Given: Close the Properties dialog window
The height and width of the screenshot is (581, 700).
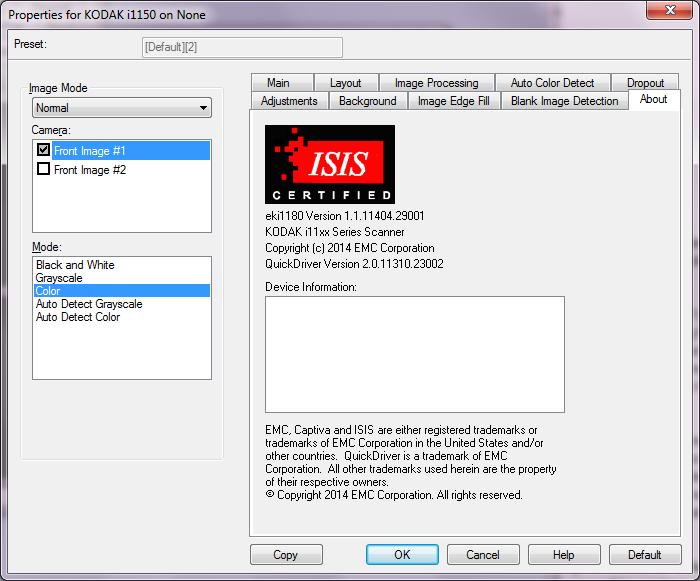Looking at the screenshot, I should click(669, 10).
